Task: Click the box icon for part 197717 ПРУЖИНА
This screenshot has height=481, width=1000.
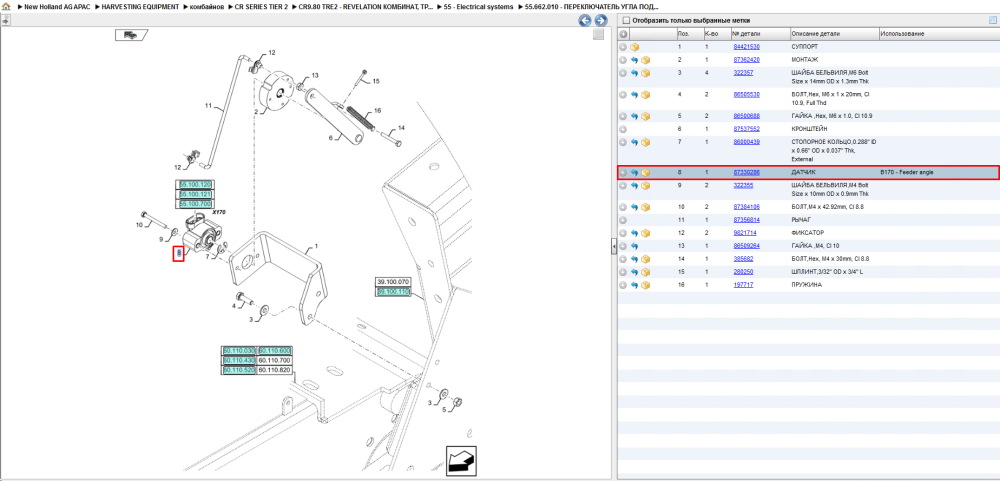Action: pos(645,285)
